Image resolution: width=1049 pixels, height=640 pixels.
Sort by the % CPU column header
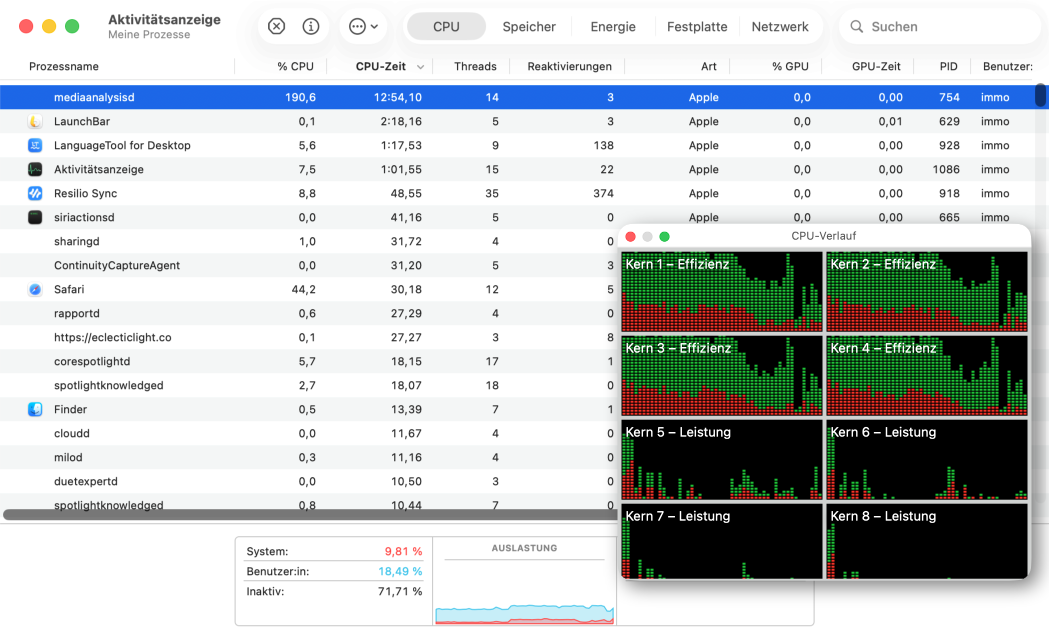click(295, 67)
